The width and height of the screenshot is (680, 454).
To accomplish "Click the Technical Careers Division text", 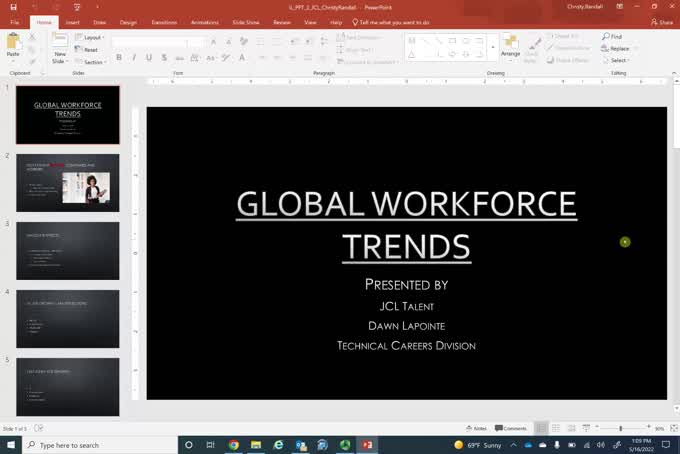I will (x=406, y=346).
